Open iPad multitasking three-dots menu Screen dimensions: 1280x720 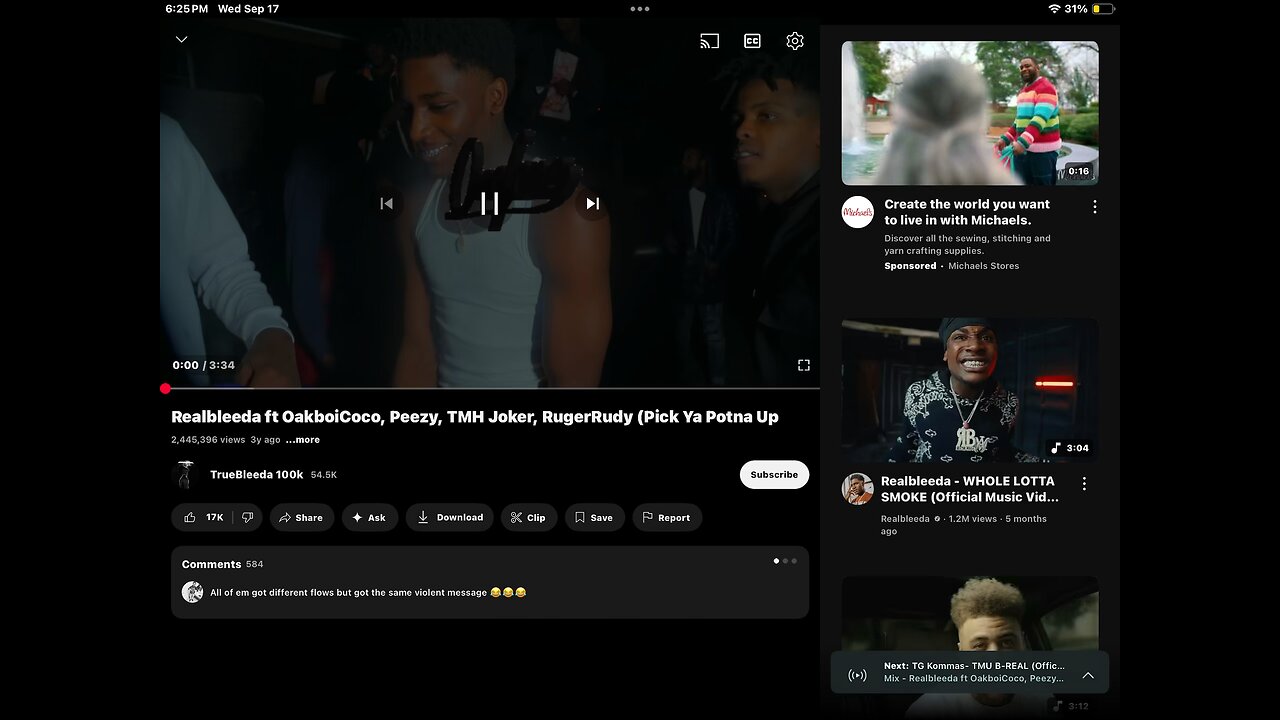tap(640, 9)
